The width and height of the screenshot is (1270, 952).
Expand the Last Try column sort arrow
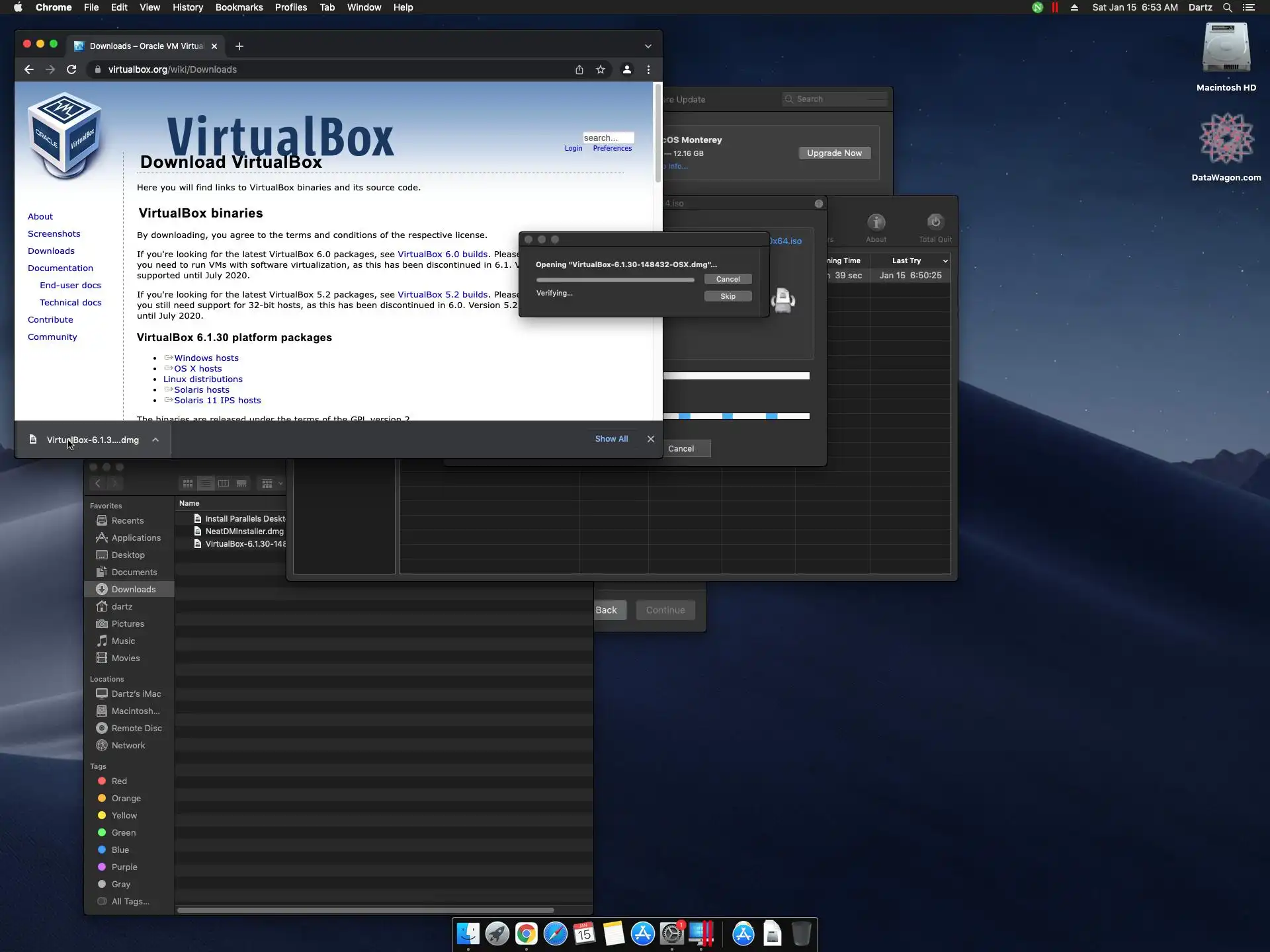945,261
